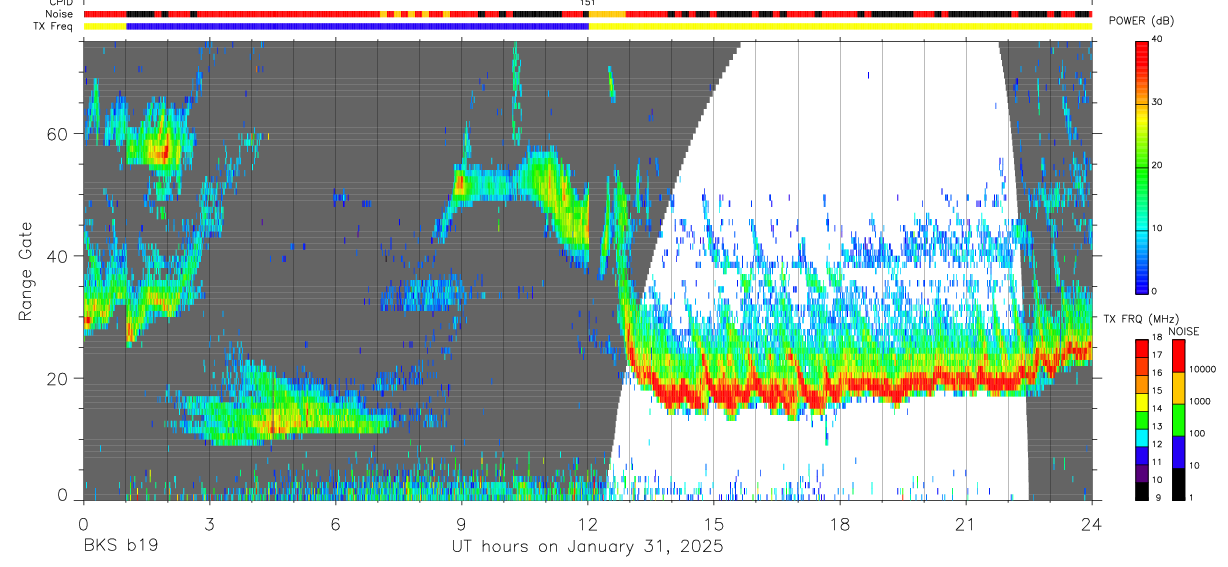Click the NOISE colorbar title
Screen dimensions: 1228x567
[x=1184, y=331]
